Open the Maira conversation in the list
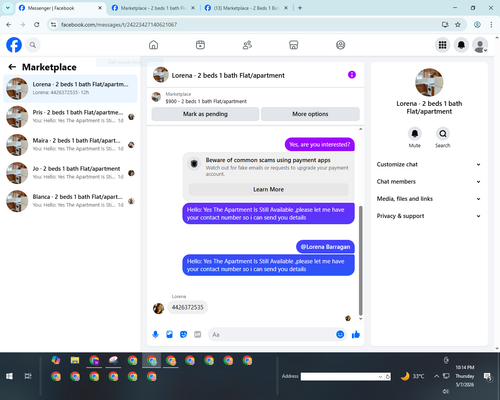Screen dimensions: 500x400 pos(70,145)
